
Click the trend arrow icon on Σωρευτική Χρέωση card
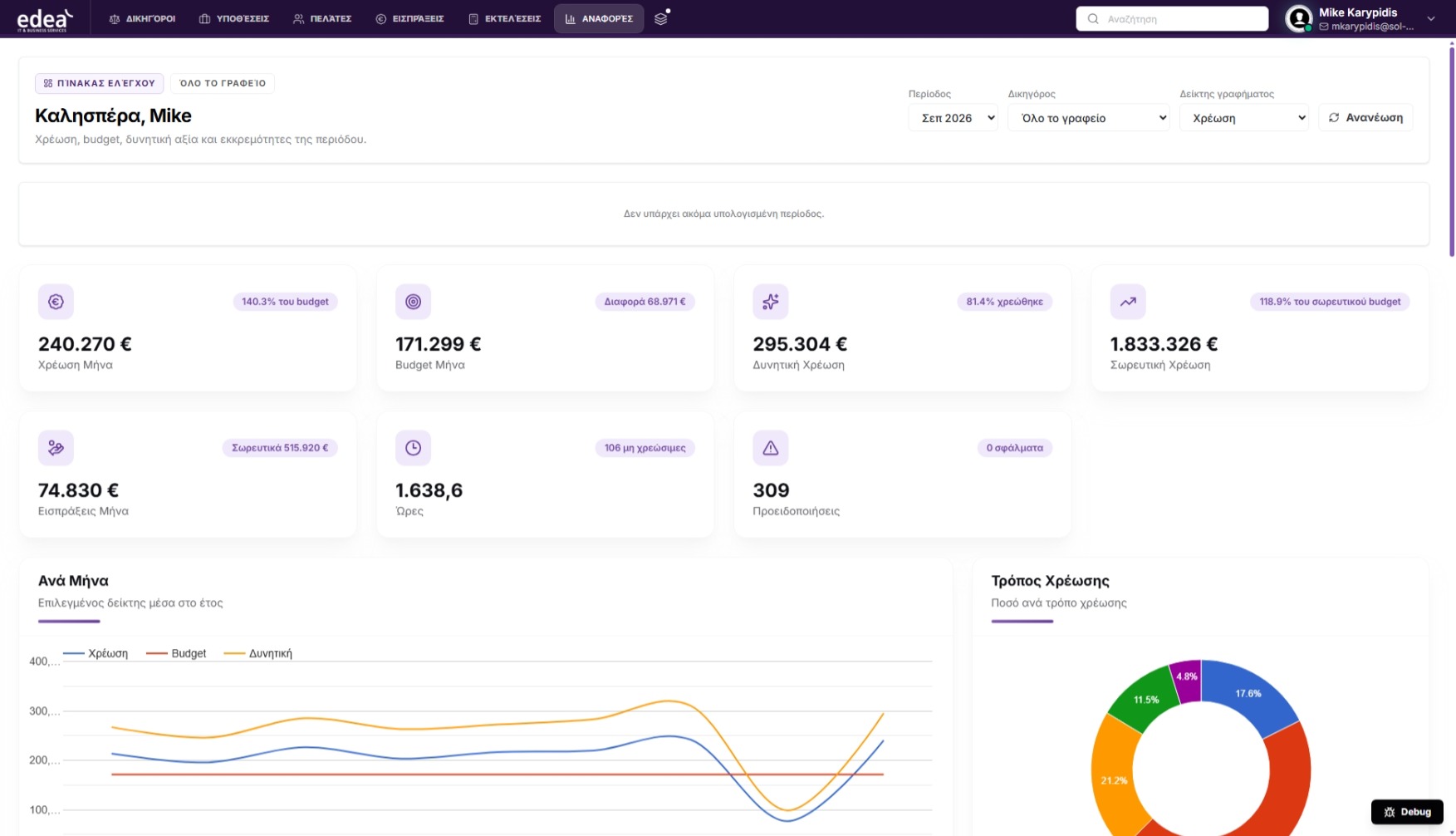pyautogui.click(x=1128, y=302)
